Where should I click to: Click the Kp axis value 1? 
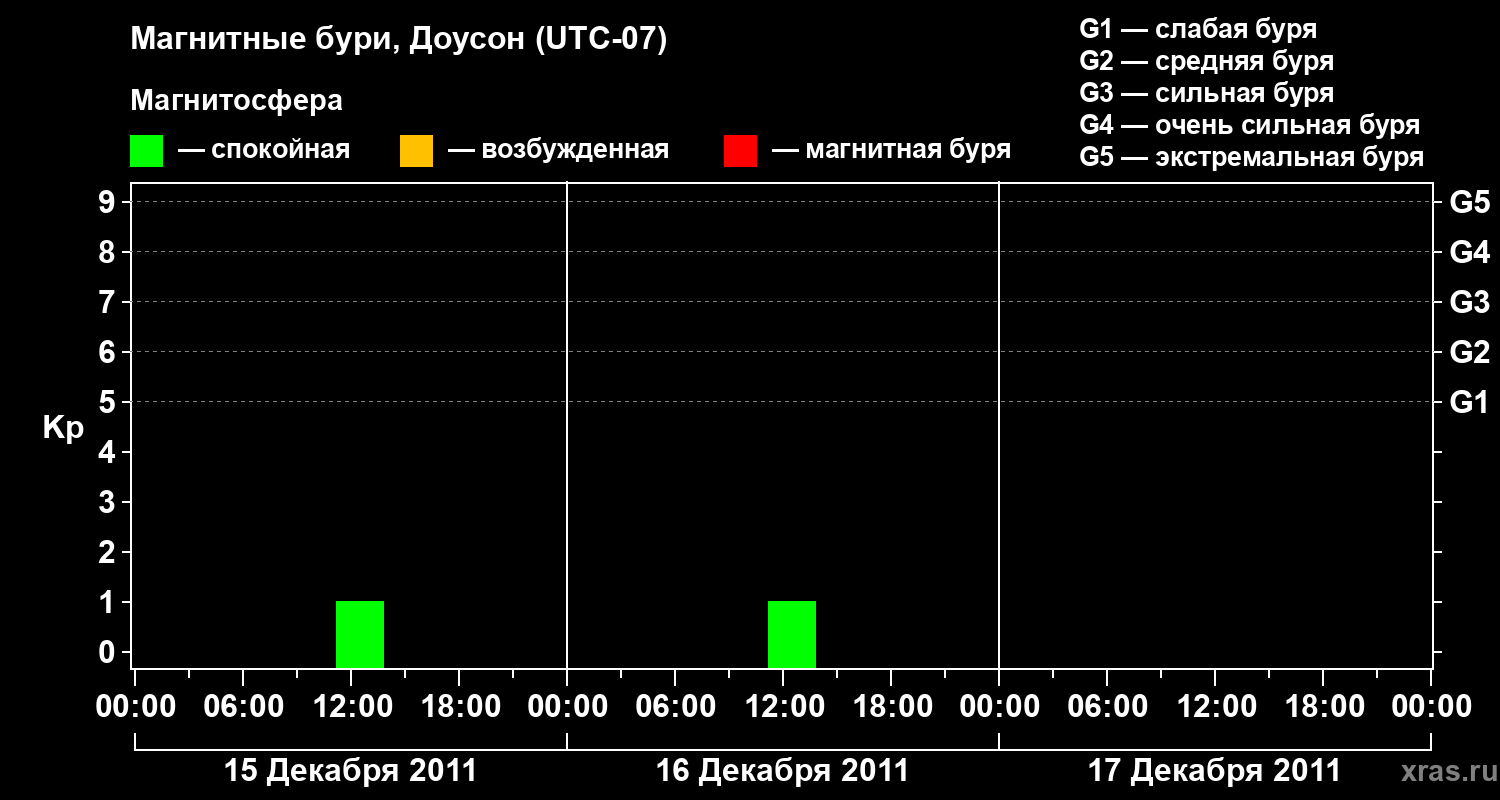point(109,602)
